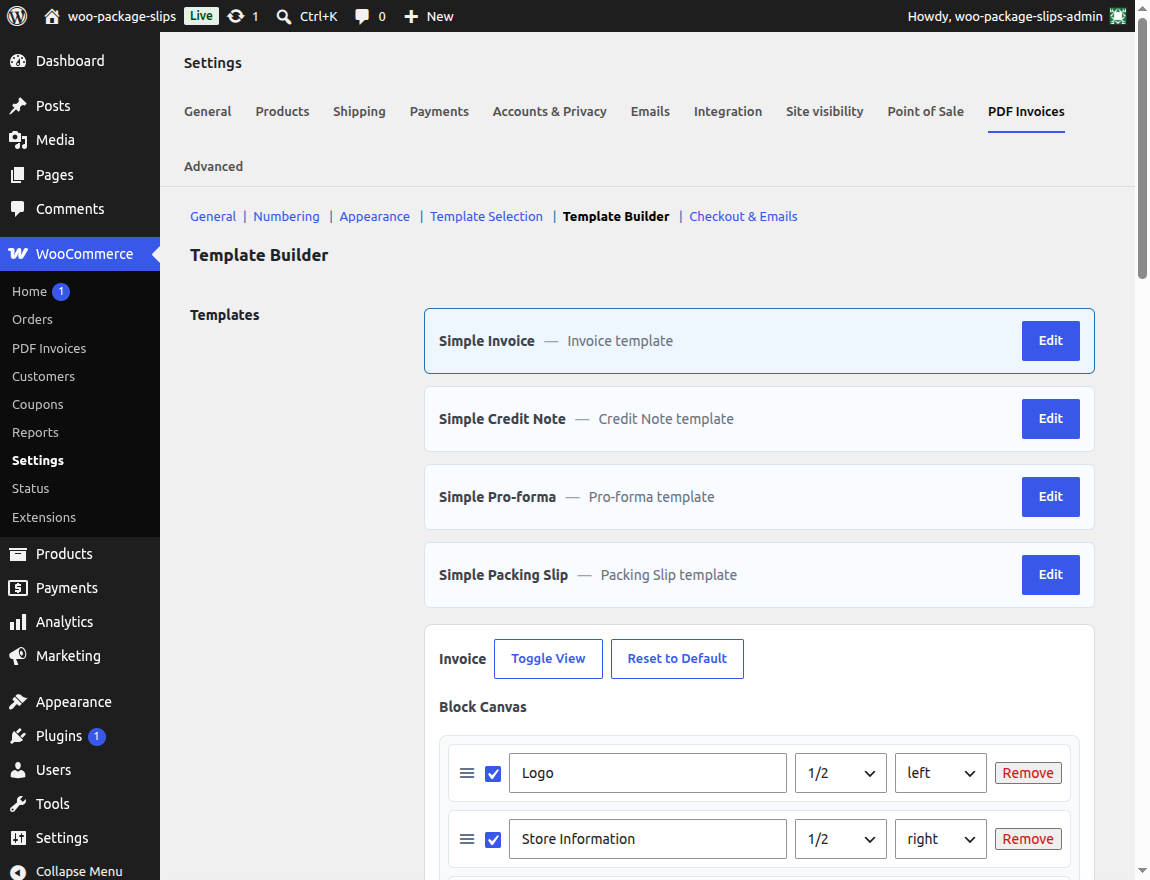Switch to the Products settings tab

(x=282, y=111)
